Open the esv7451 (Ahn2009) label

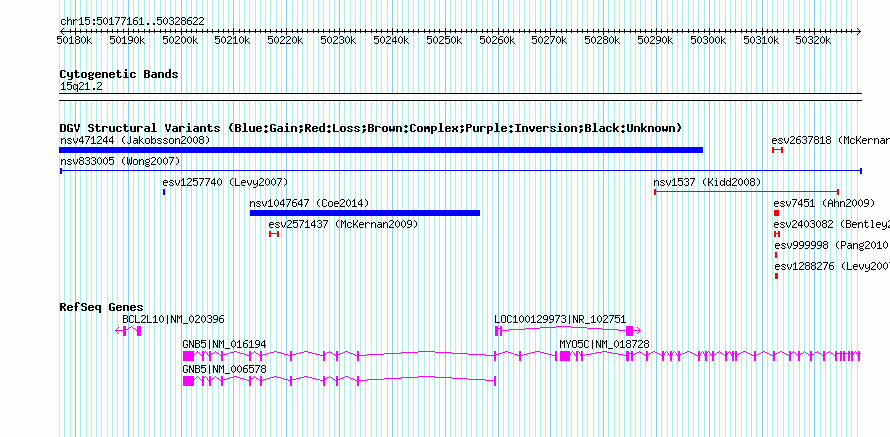click(x=824, y=203)
